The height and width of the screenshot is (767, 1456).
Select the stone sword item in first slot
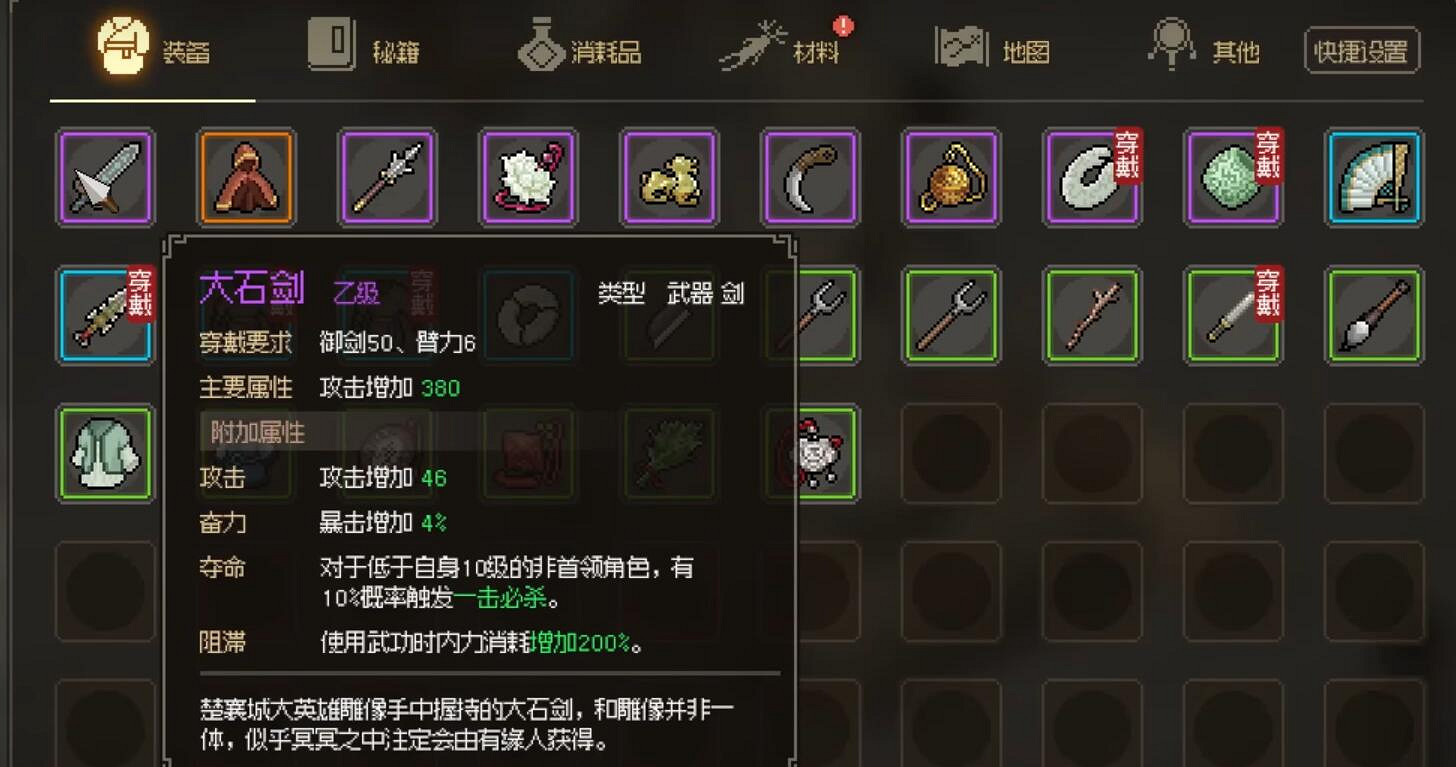[x=106, y=177]
